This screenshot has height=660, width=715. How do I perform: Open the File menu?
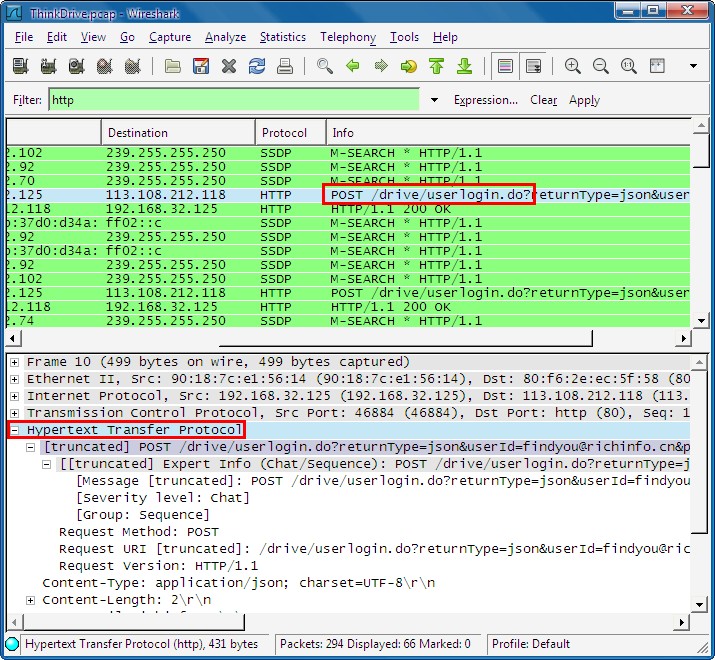tap(24, 37)
